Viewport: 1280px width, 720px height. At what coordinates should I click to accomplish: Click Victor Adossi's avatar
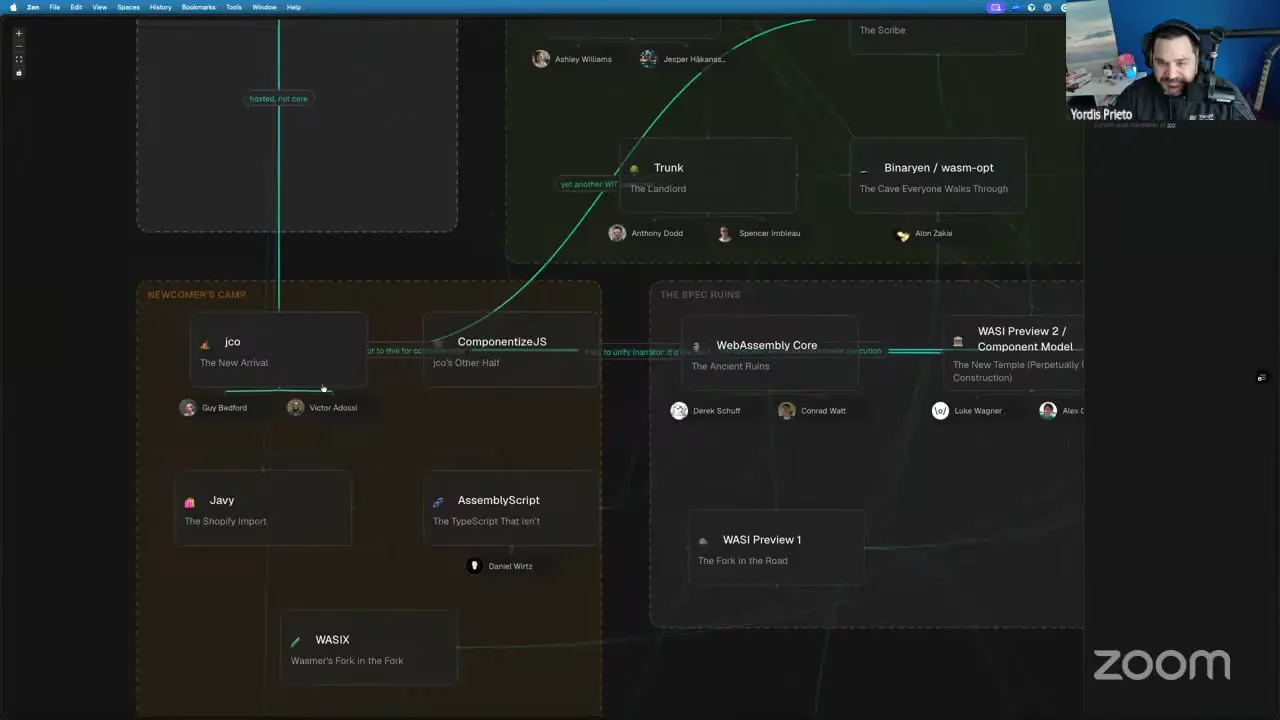click(x=296, y=407)
